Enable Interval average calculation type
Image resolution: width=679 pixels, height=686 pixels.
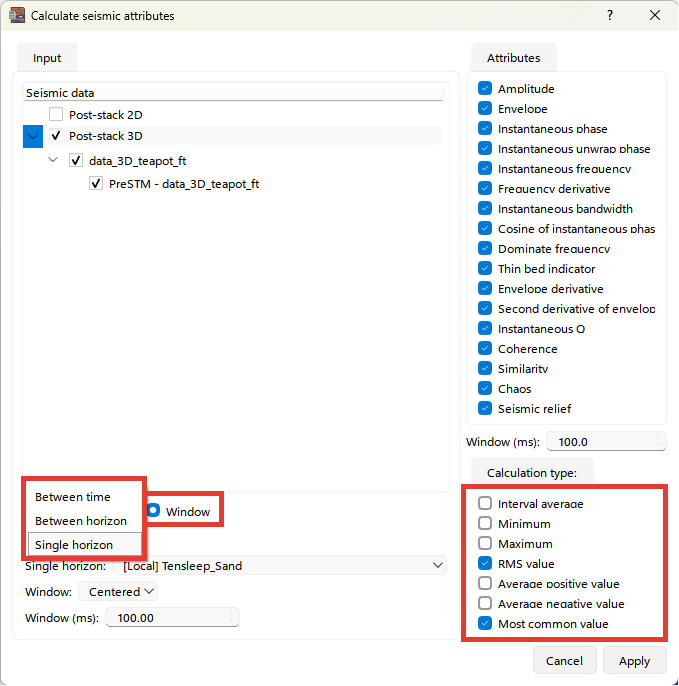485,504
